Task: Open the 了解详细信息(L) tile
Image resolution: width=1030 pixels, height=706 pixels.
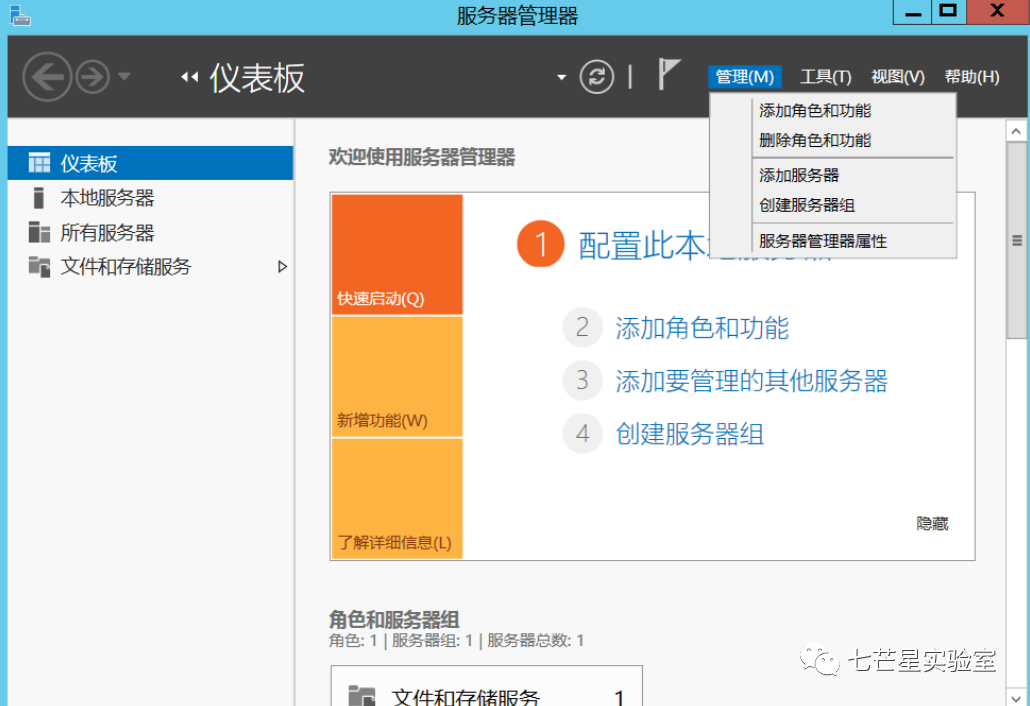Action: click(x=397, y=499)
